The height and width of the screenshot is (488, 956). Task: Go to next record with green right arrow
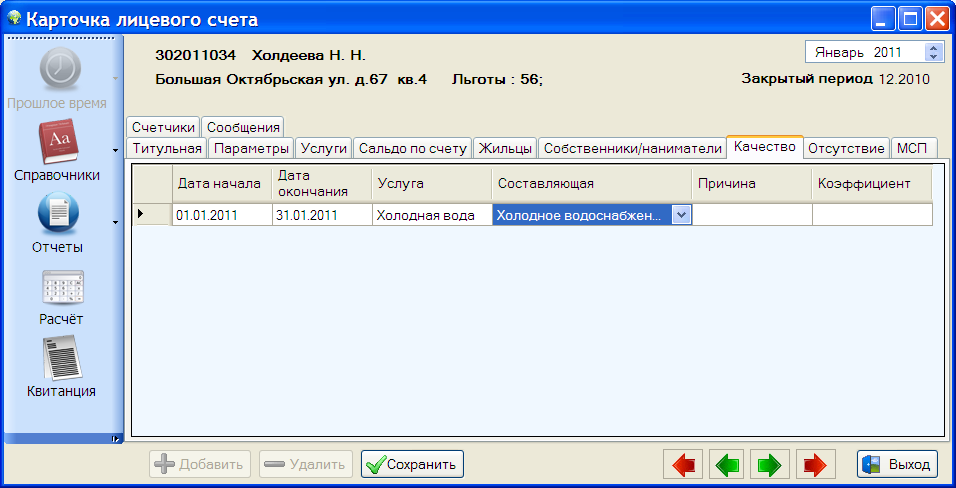(769, 465)
